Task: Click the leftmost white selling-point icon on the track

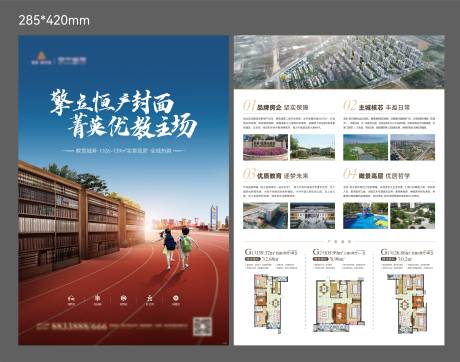Action: point(71,300)
